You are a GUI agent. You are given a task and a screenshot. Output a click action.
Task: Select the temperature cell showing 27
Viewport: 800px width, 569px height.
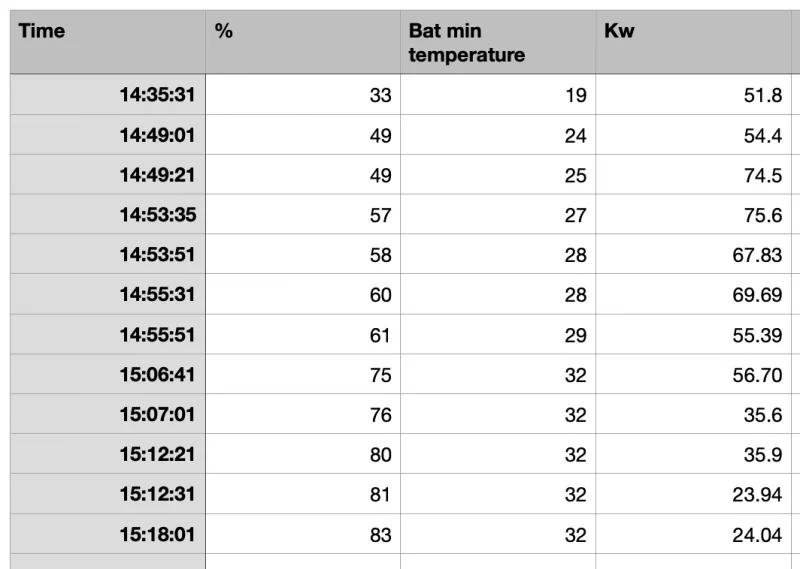point(575,215)
